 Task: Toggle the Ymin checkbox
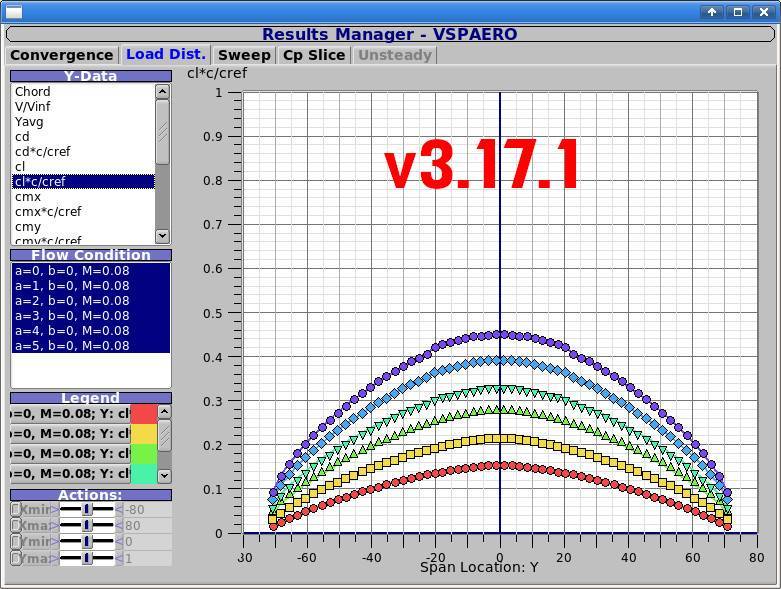tap(15, 541)
